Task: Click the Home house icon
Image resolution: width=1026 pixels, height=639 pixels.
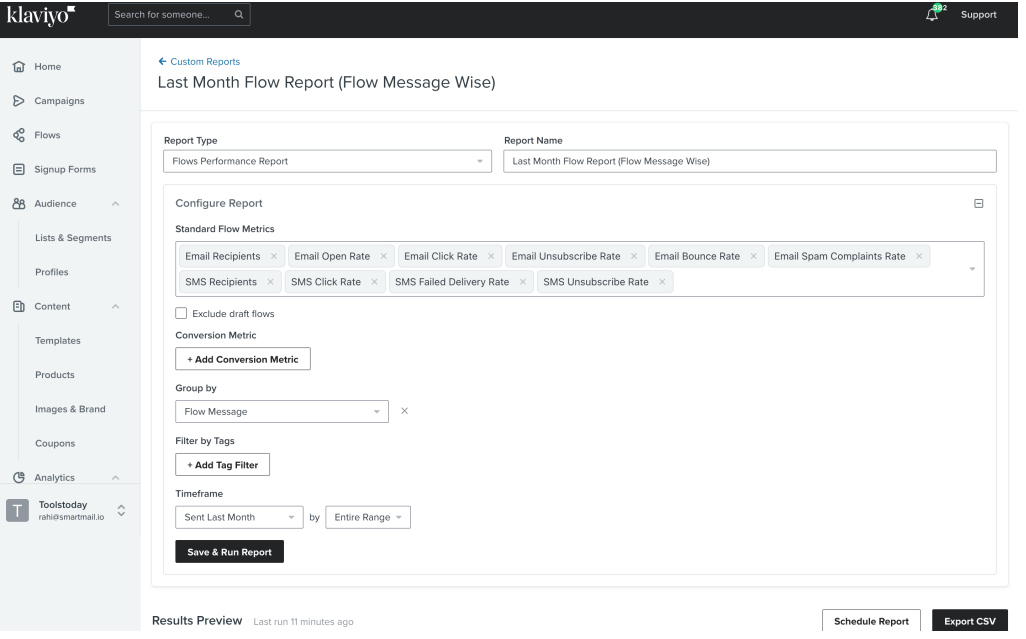Action: pos(19,66)
